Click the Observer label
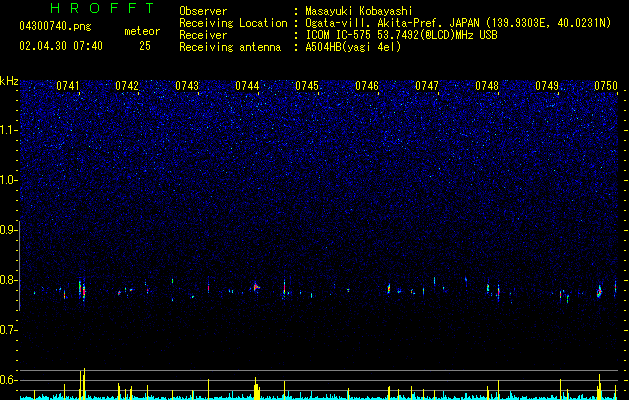Image resolution: width=629 pixels, height=400 pixels. point(203,11)
